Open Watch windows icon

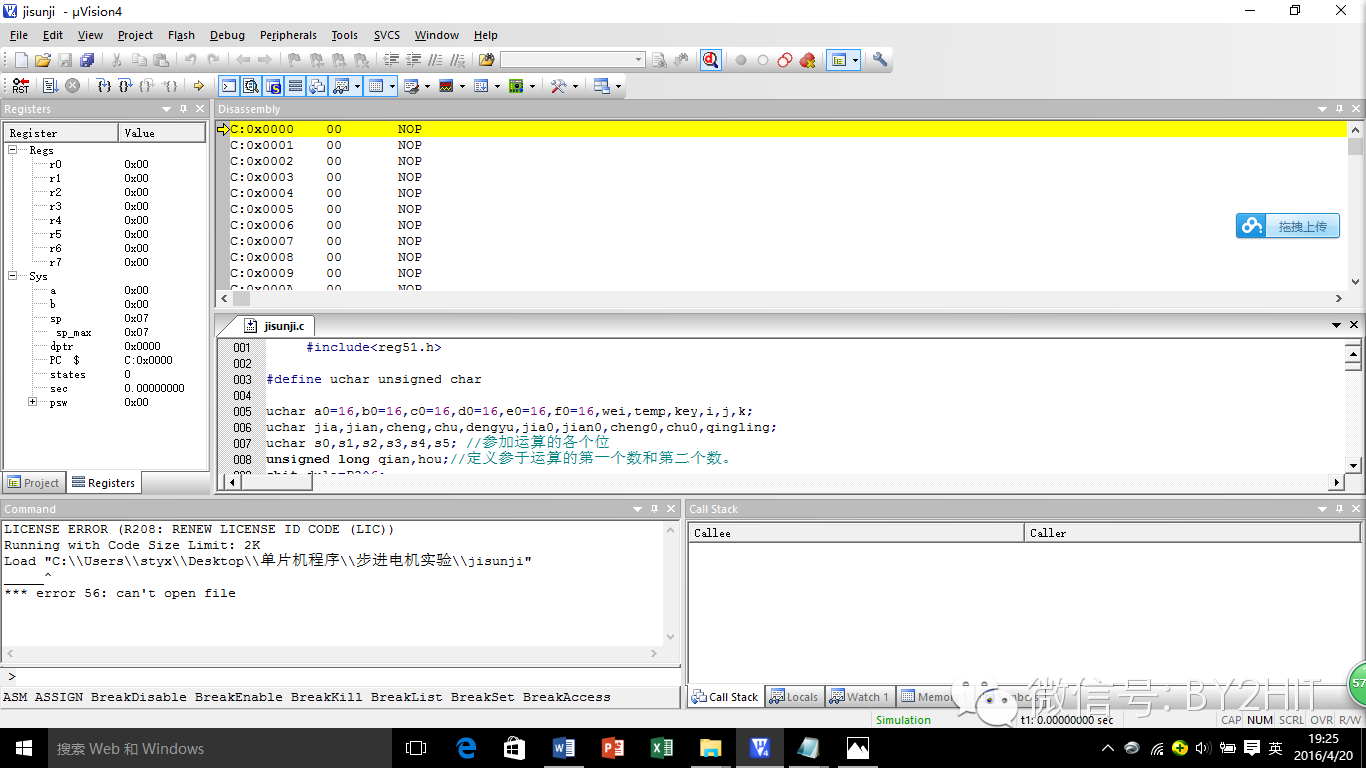tap(341, 86)
